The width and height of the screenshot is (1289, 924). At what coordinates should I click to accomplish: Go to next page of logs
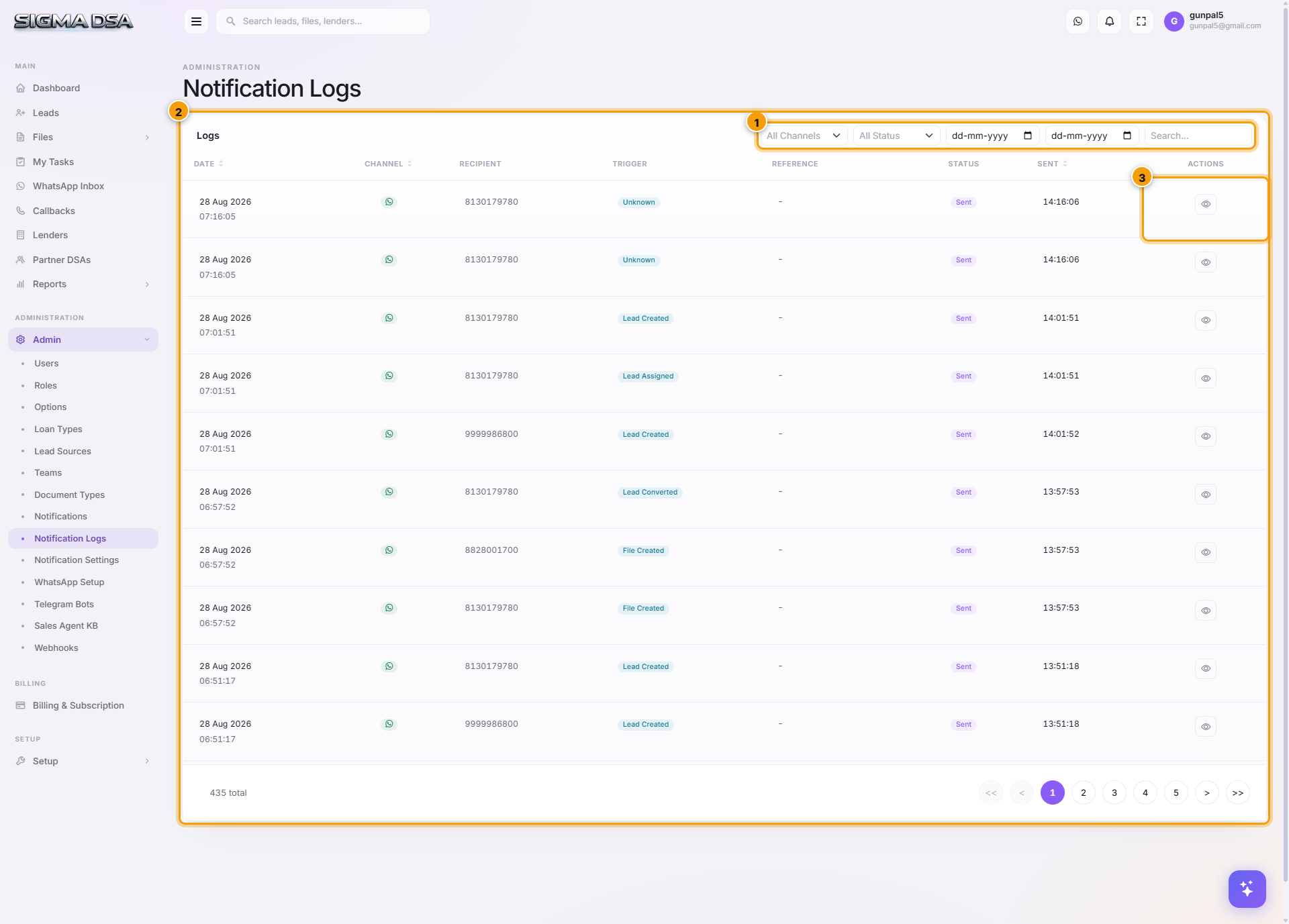1206,792
